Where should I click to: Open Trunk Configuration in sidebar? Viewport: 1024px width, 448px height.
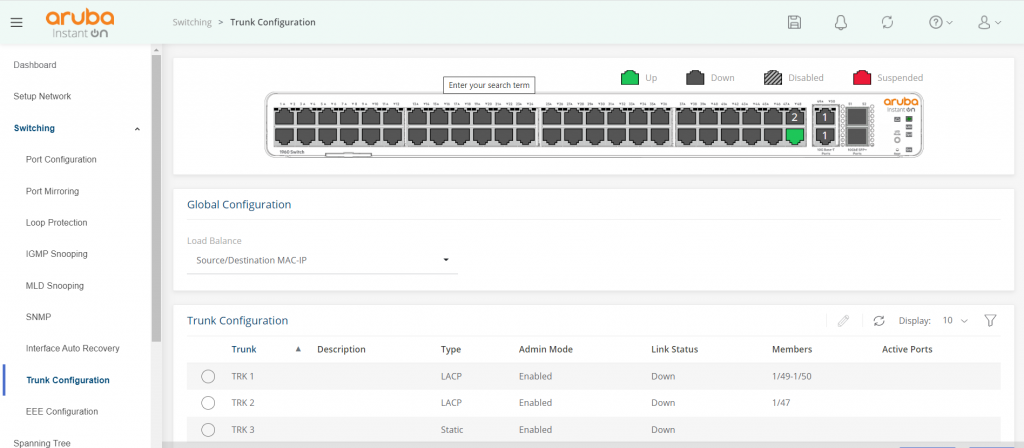[x=68, y=380]
